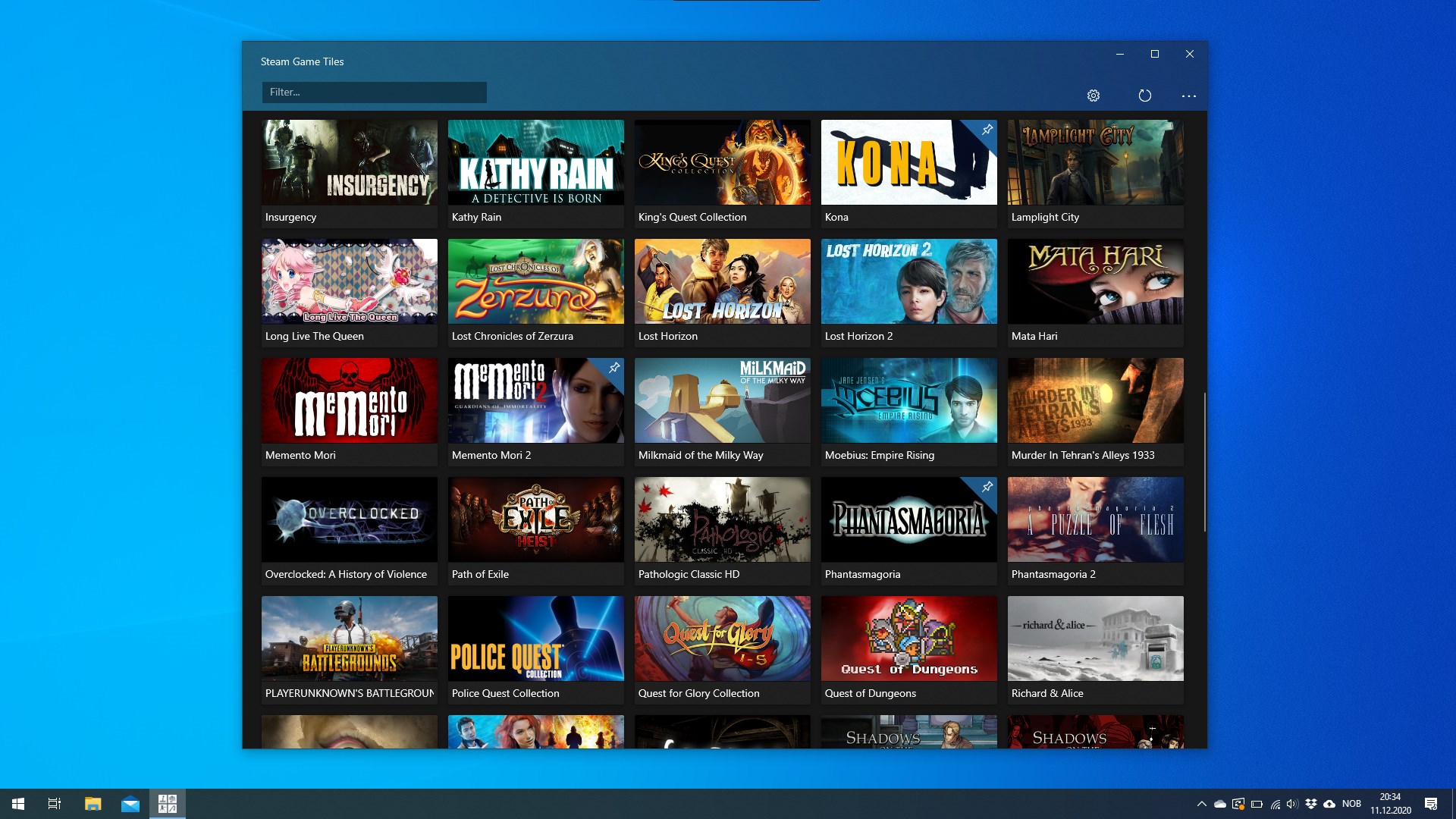Open Task View on the taskbar
The image size is (1456, 819).
[x=55, y=804]
